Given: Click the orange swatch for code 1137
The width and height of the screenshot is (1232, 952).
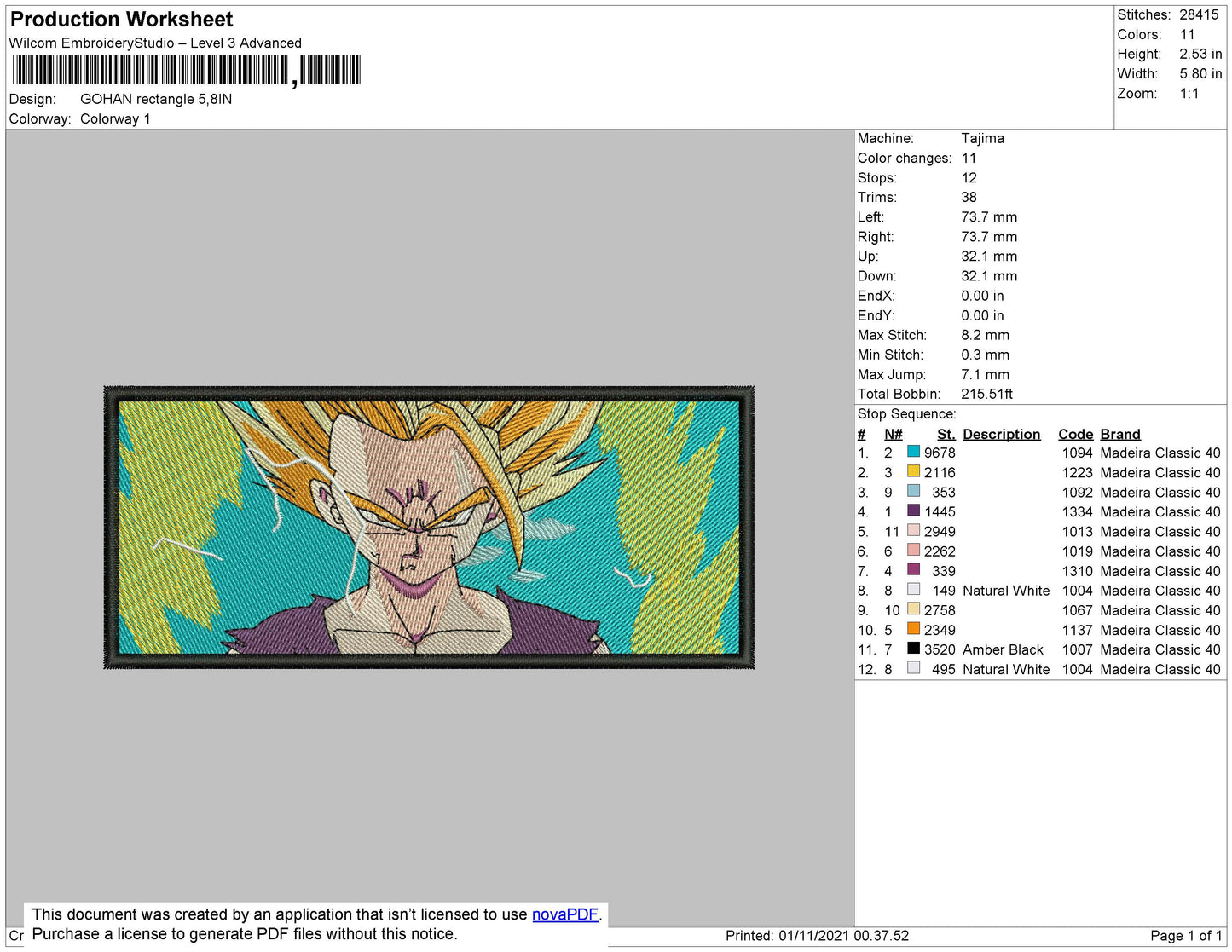Looking at the screenshot, I should (x=913, y=629).
